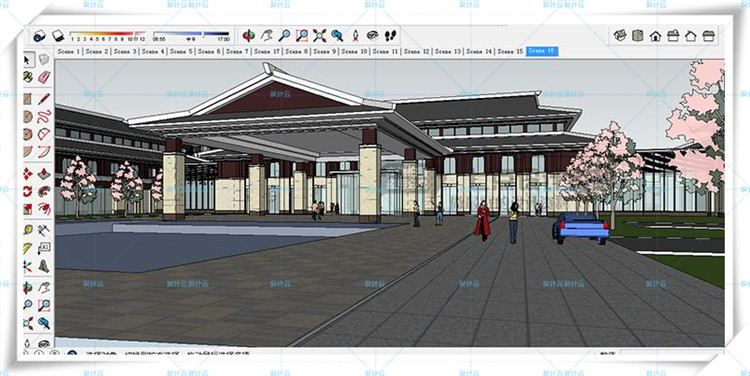Click Zoom Extents in left toolbar
750x376 pixels.
pos(28,323)
